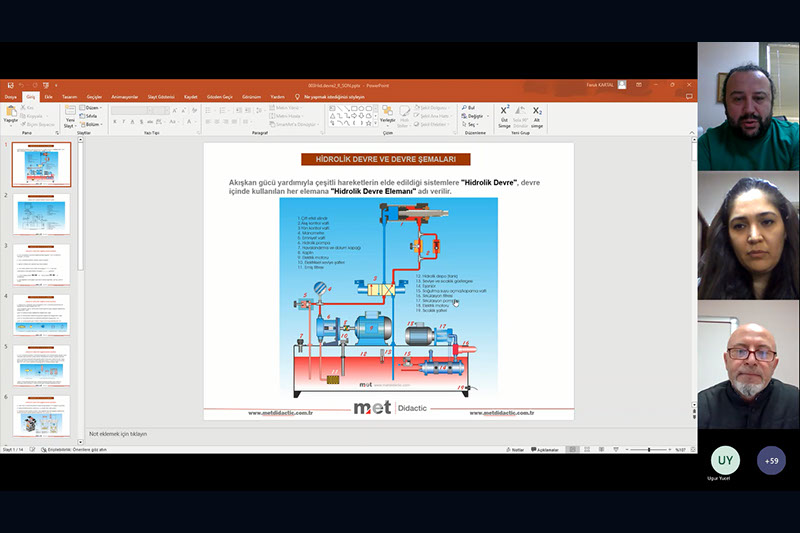Open the Yerleştir (Arrange) tool
This screenshot has width=800, height=533.
click(387, 115)
